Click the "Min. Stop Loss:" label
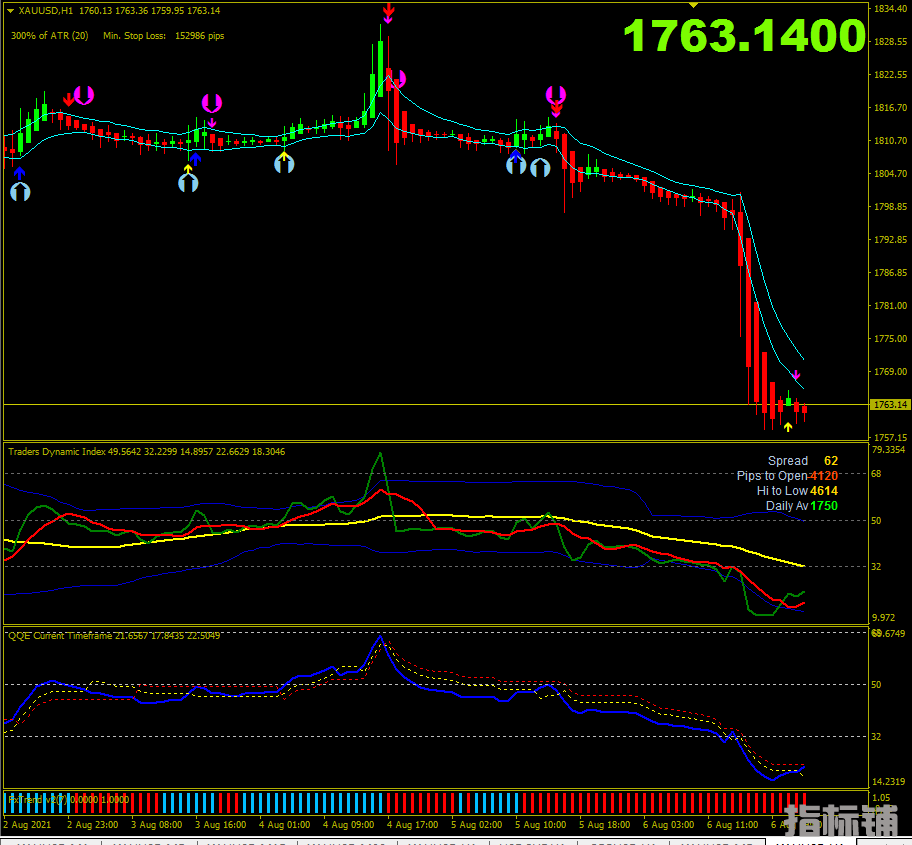This screenshot has height=845, width=912. coord(134,35)
